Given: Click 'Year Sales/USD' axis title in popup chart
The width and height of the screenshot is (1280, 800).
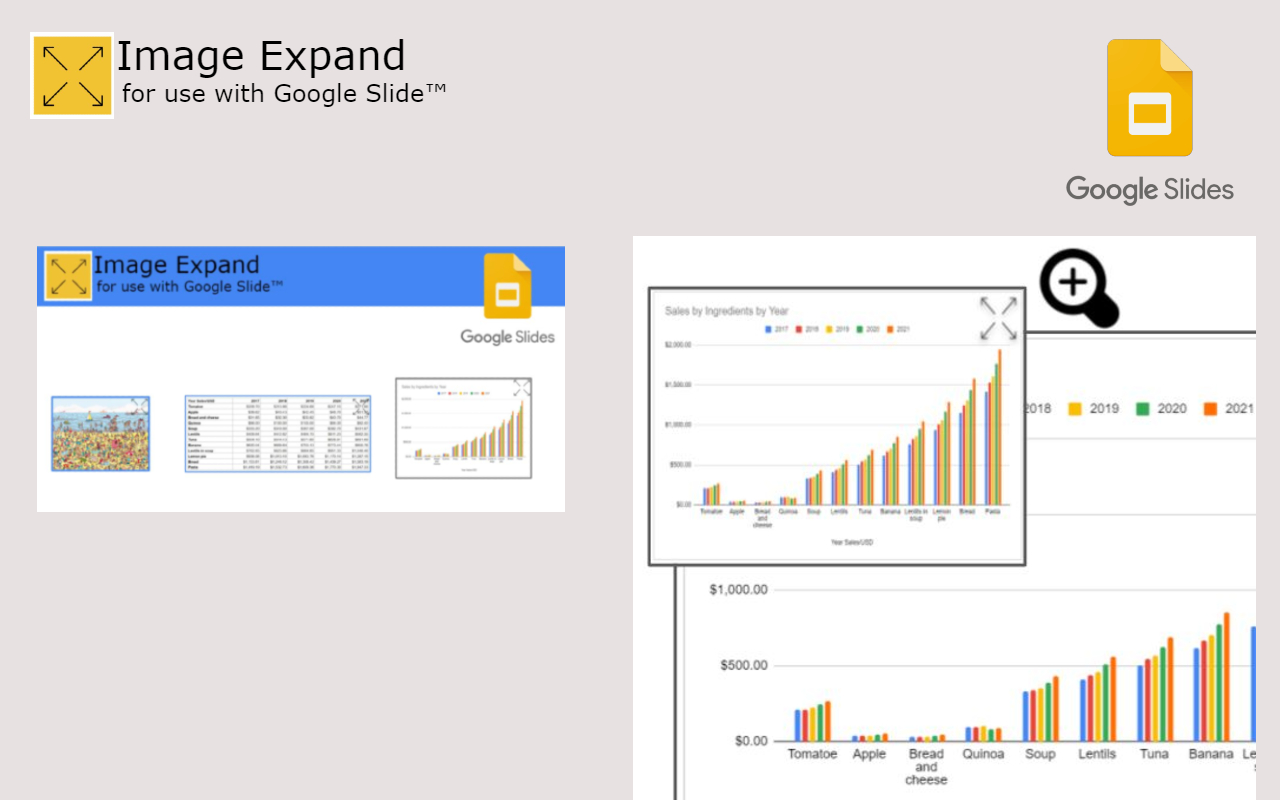Looking at the screenshot, I should pos(852,542).
